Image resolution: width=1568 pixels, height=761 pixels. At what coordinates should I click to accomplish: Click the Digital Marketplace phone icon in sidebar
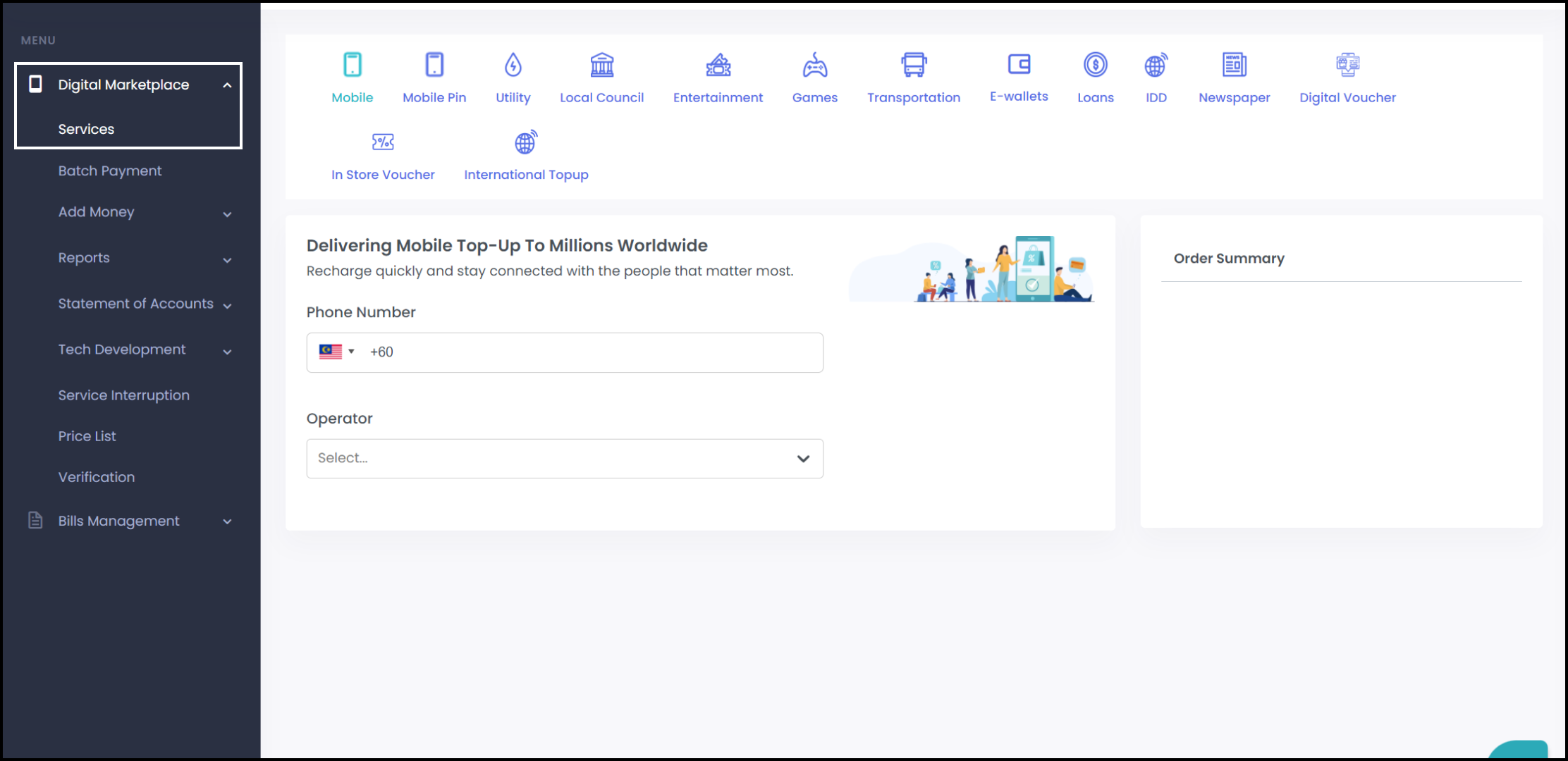[35, 85]
